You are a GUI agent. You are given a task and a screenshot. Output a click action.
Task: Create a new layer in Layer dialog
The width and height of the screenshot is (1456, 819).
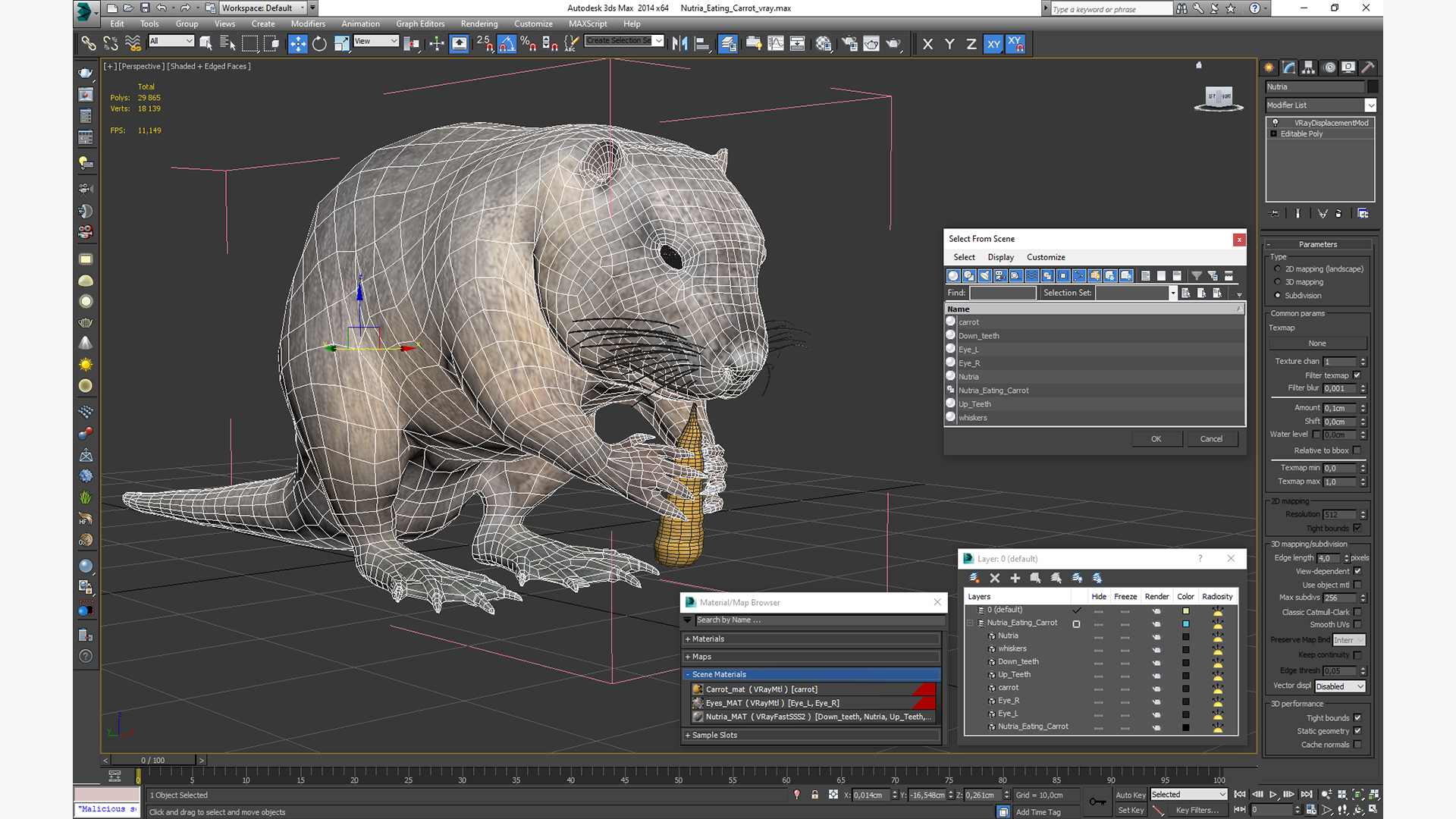tap(974, 578)
